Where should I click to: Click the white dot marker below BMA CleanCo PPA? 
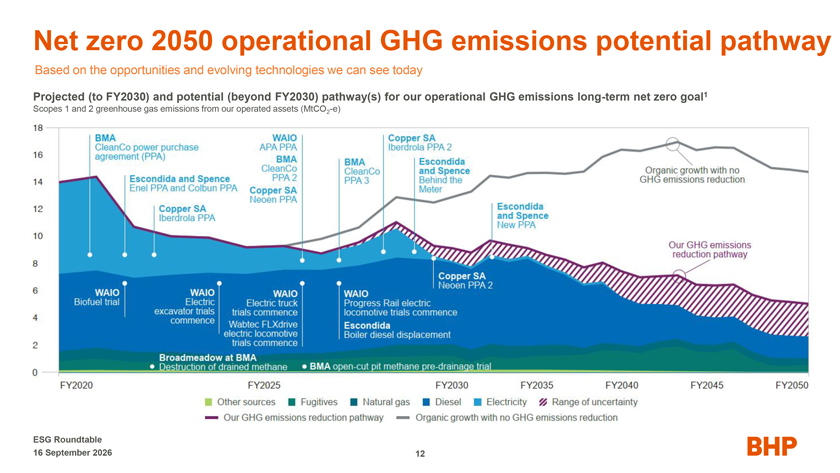click(x=90, y=255)
